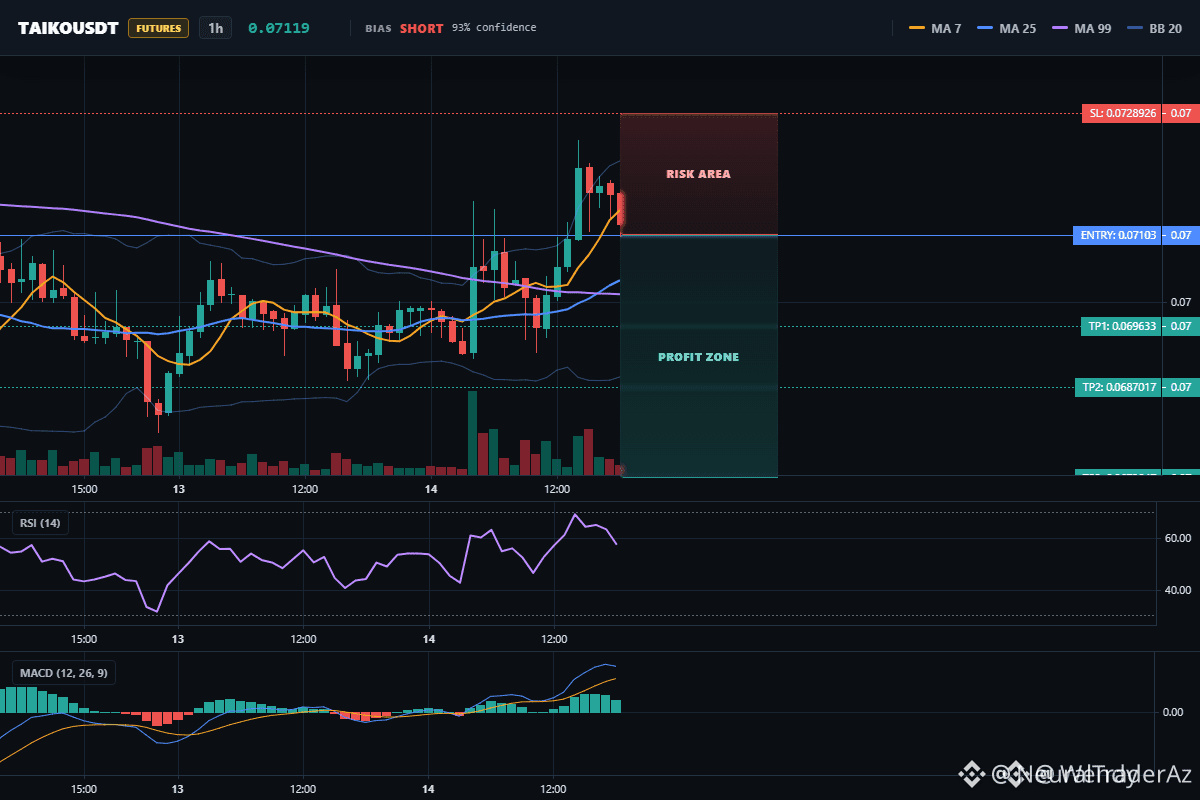Click the SHORT bias indicator
The height and width of the screenshot is (800, 1200).
[421, 28]
